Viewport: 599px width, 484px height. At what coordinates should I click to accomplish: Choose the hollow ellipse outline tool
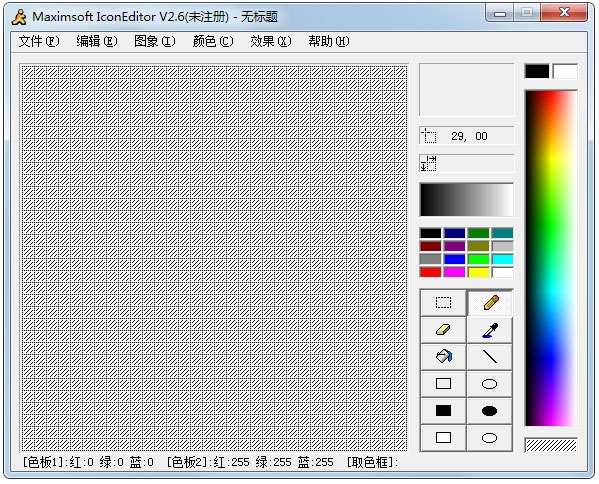(x=490, y=384)
